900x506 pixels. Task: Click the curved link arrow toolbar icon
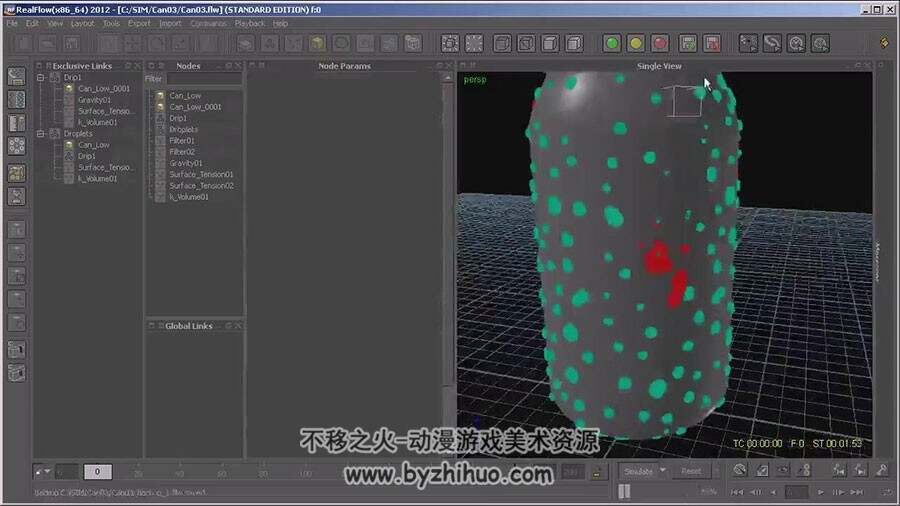coord(772,43)
